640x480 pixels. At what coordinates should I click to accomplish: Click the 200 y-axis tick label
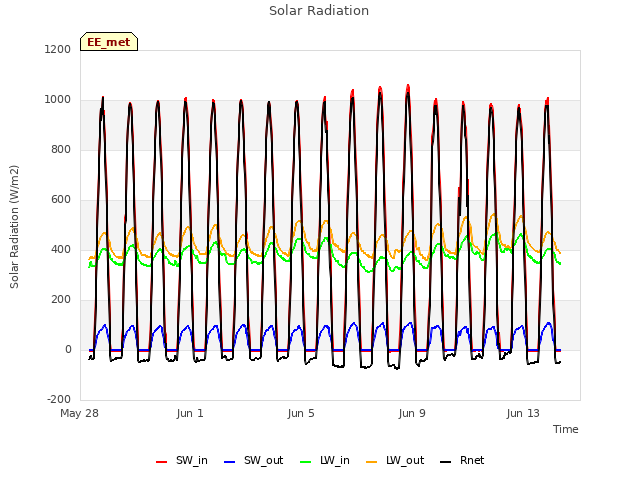tap(61, 300)
